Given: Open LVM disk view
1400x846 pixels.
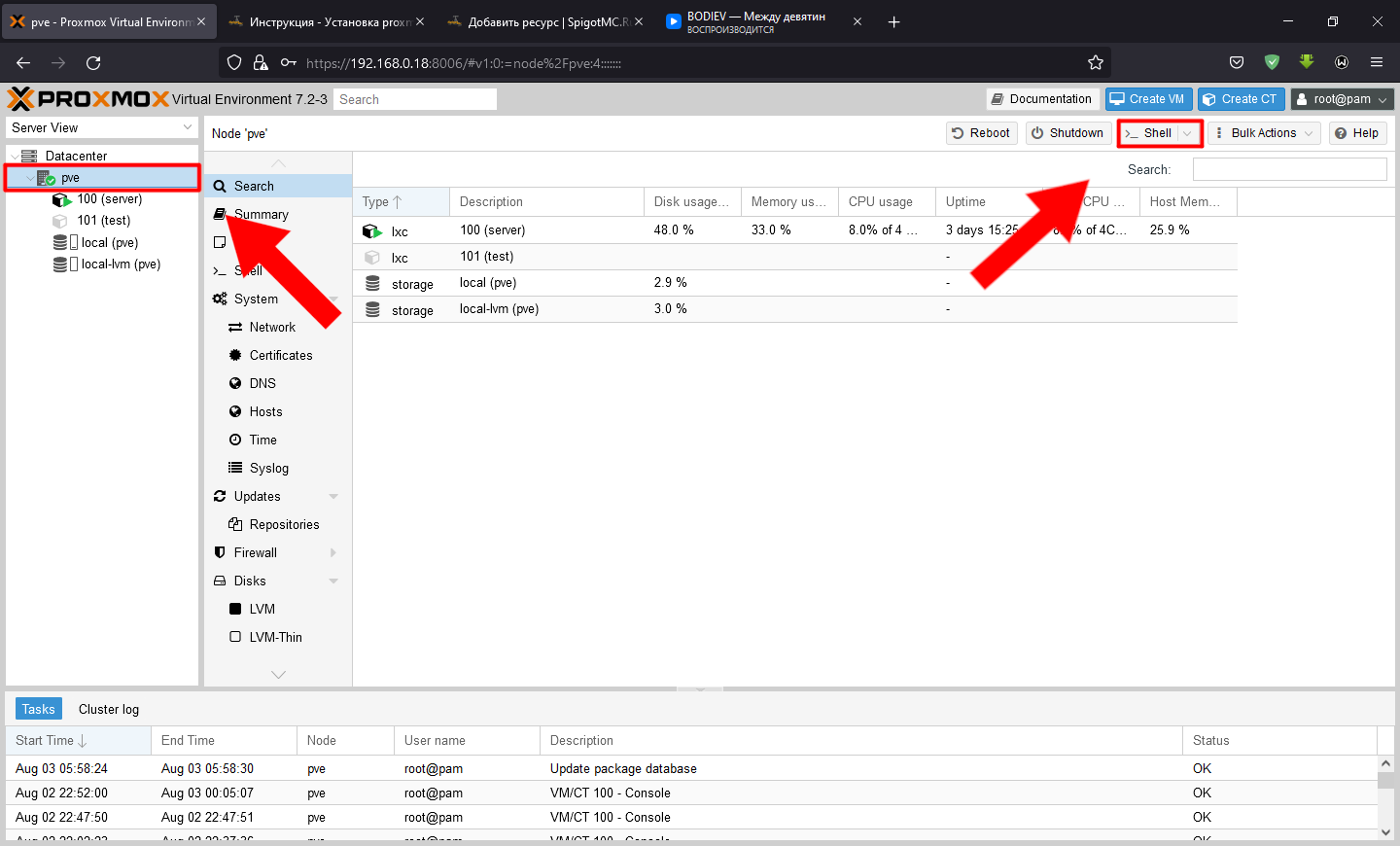Looking at the screenshot, I should tap(278, 609).
